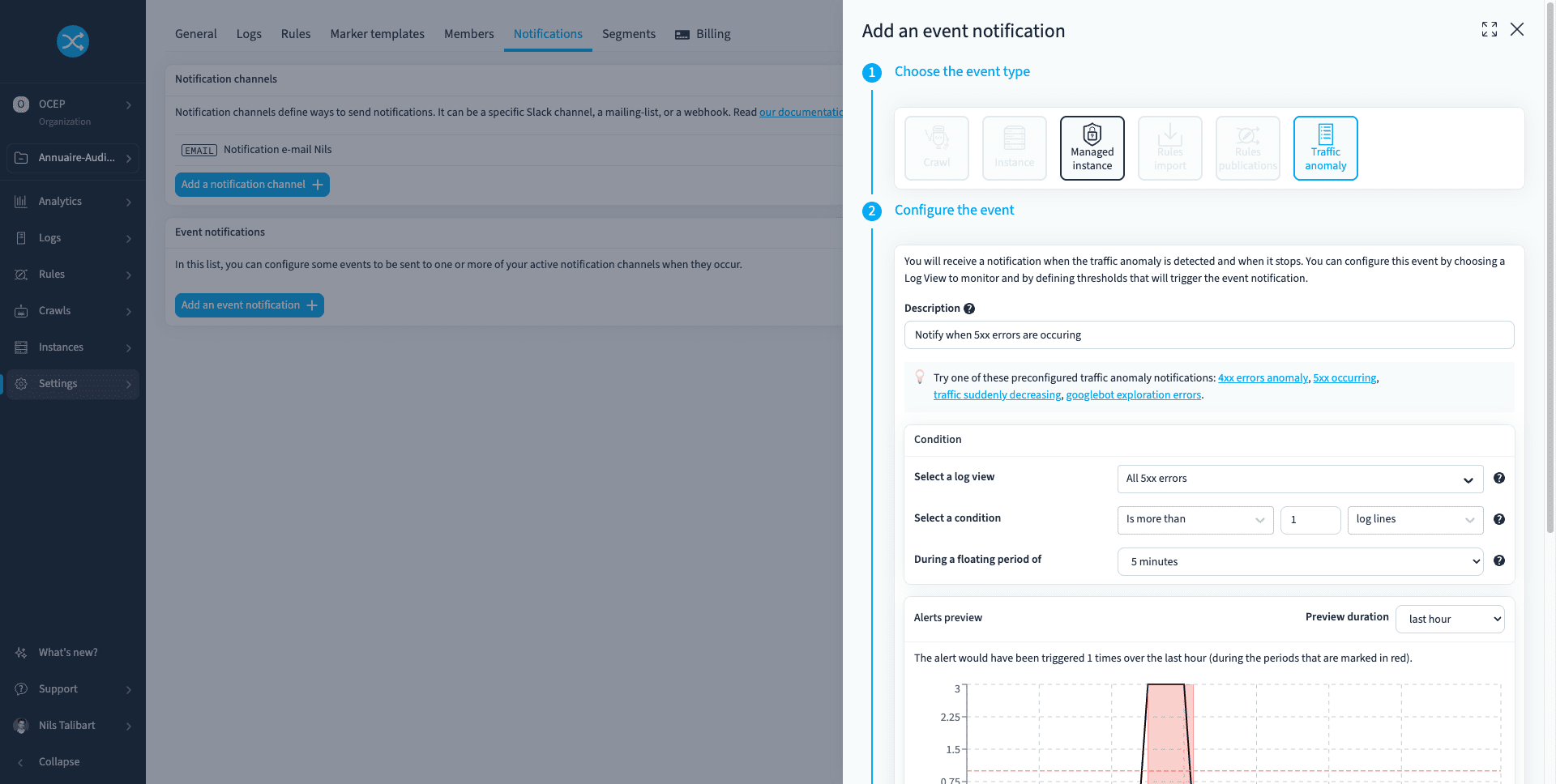
Task: Open the 'Is more than' condition dropdown
Action: coord(1195,520)
